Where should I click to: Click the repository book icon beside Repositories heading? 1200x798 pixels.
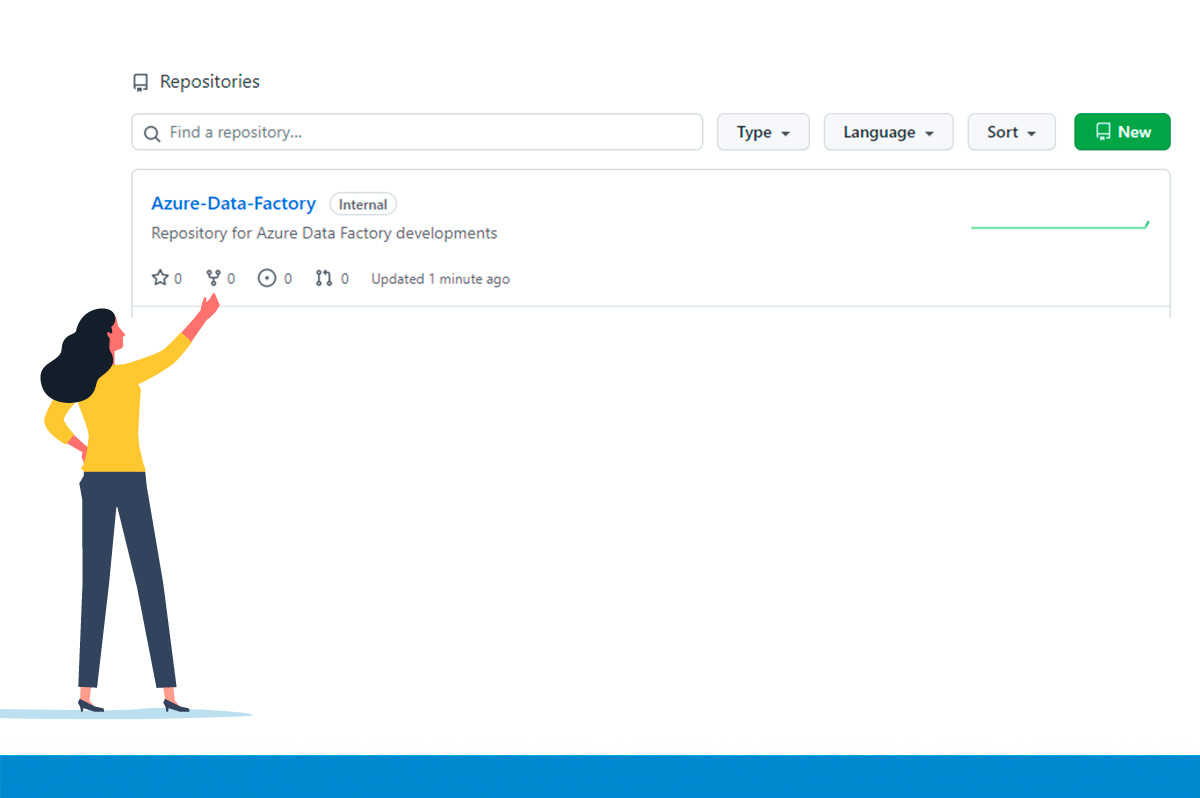[141, 81]
